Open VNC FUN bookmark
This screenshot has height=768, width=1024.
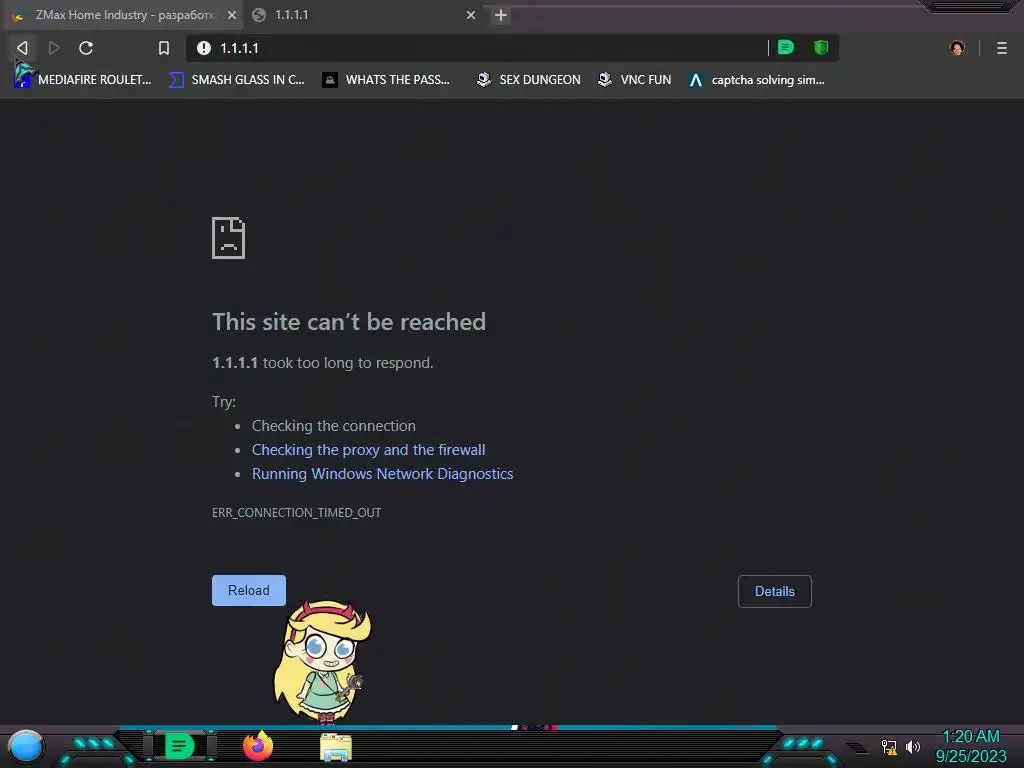coord(634,80)
